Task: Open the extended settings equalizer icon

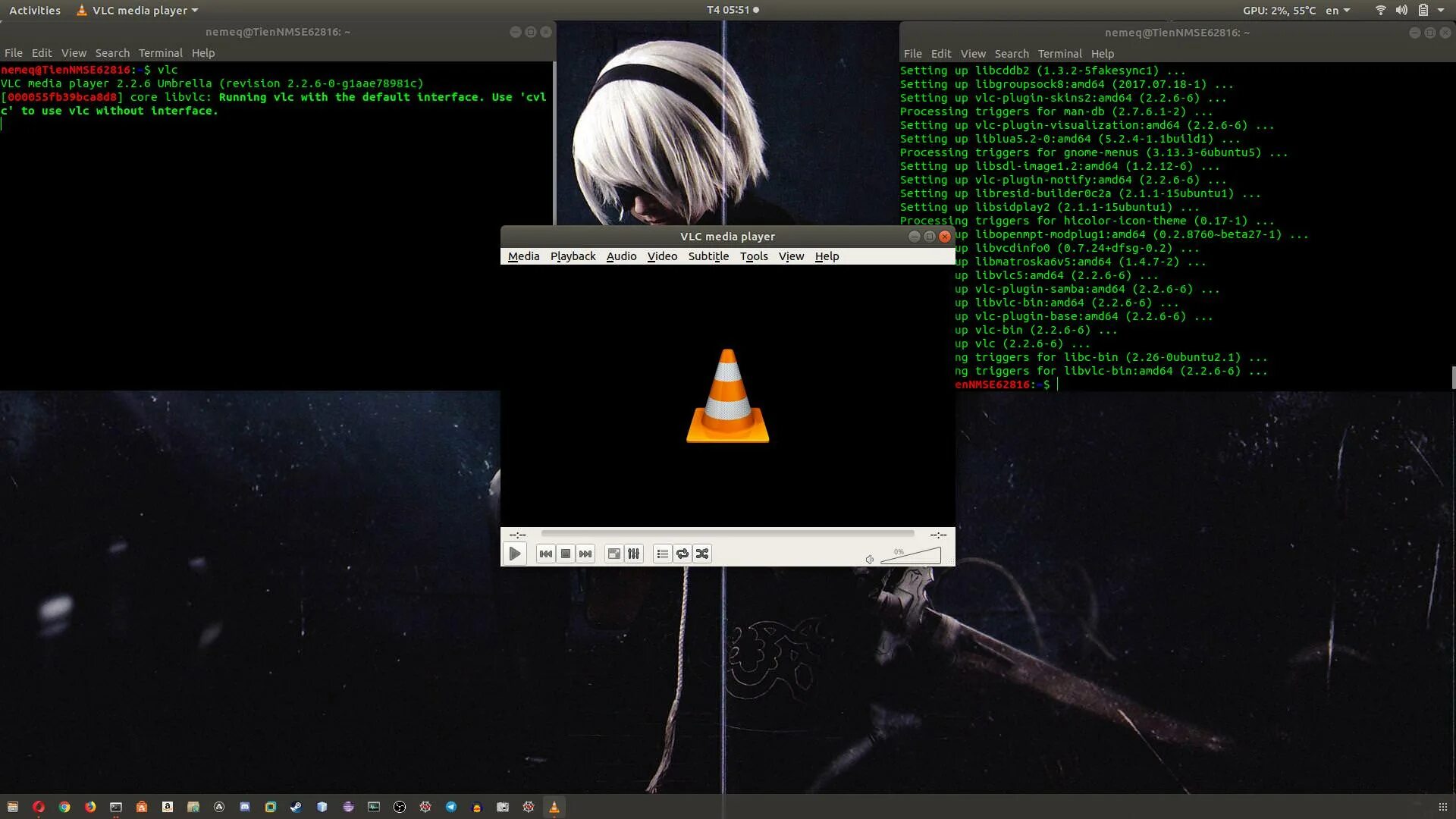Action: click(x=633, y=554)
